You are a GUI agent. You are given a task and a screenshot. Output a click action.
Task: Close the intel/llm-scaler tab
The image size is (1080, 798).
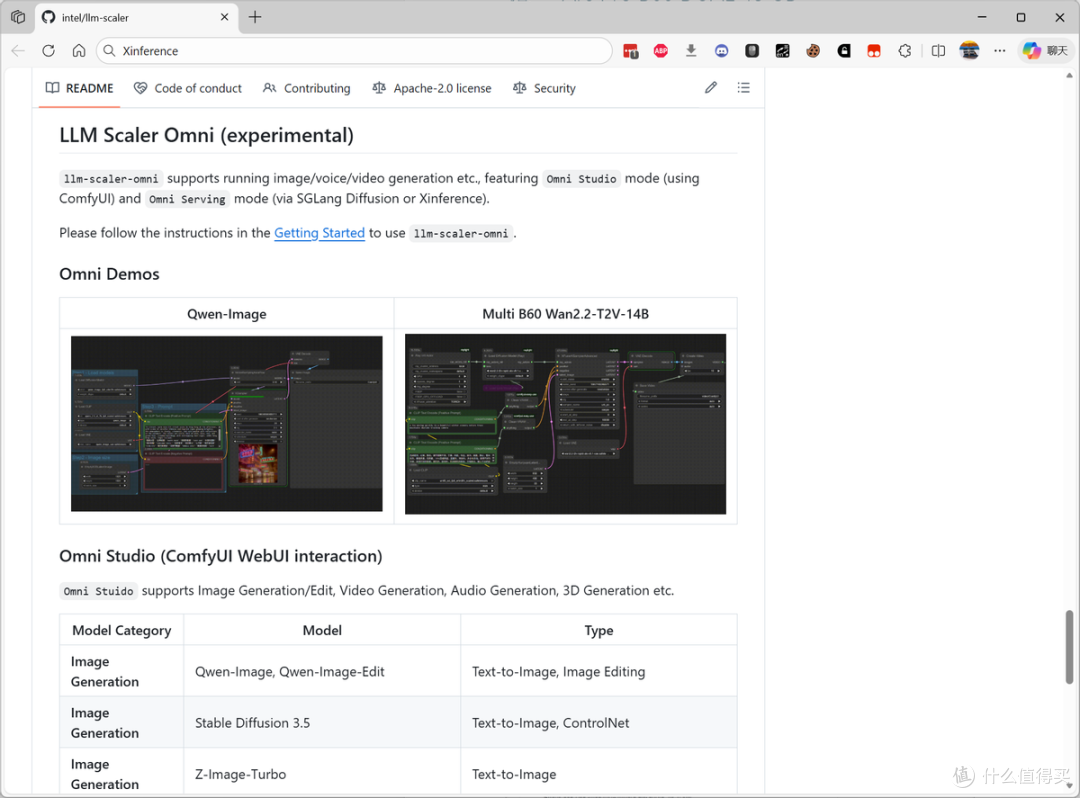coord(225,17)
